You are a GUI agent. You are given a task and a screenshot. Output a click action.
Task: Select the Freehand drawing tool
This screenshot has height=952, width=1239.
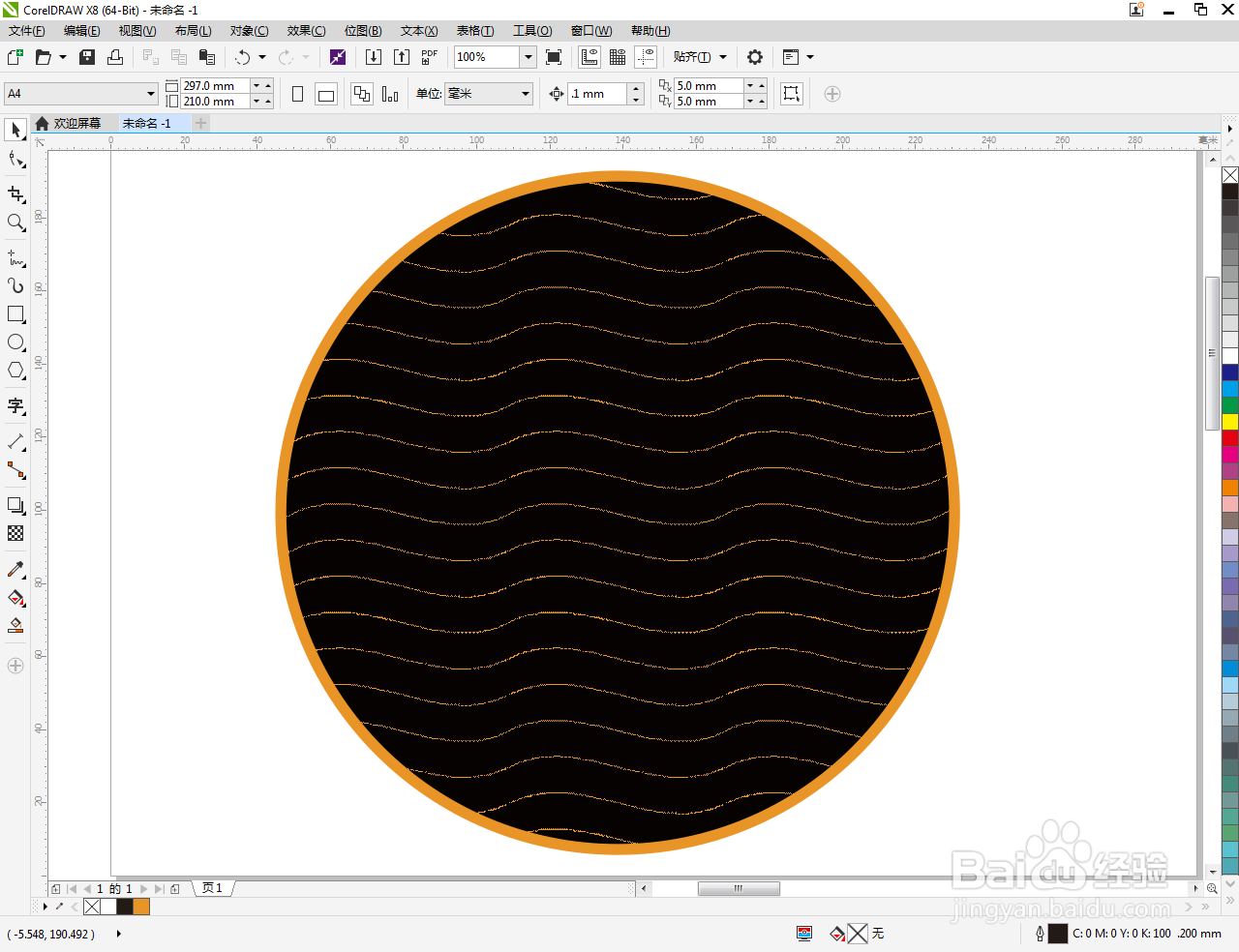pos(15,257)
